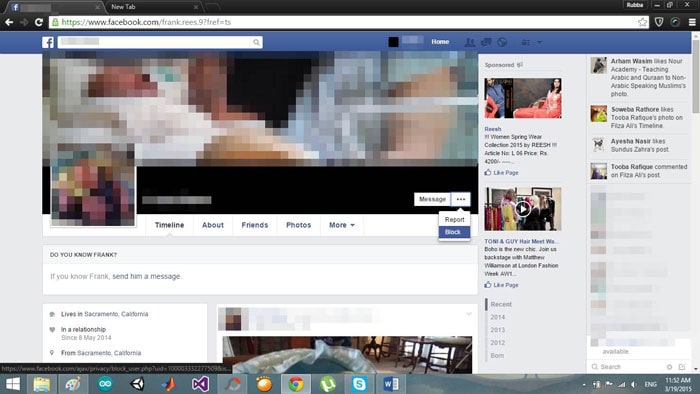Open the Friends tab
The height and width of the screenshot is (394, 700).
[x=254, y=225]
